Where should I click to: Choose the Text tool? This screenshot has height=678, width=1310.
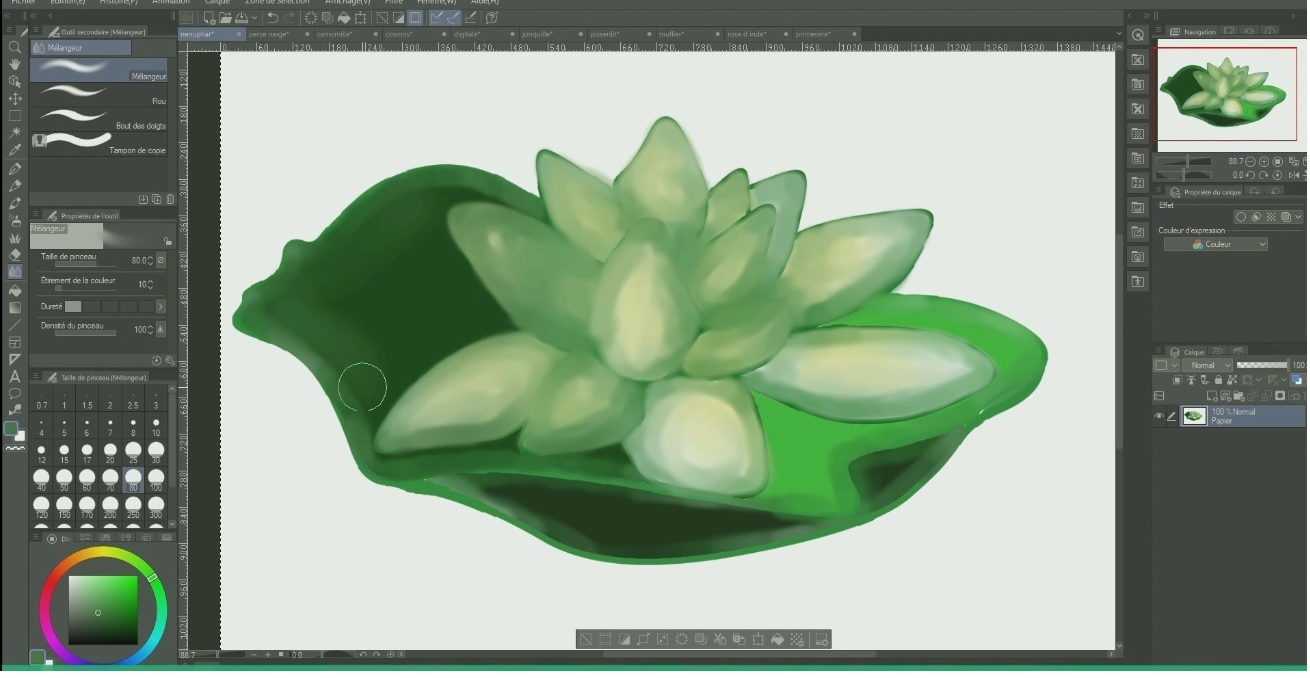pyautogui.click(x=15, y=376)
